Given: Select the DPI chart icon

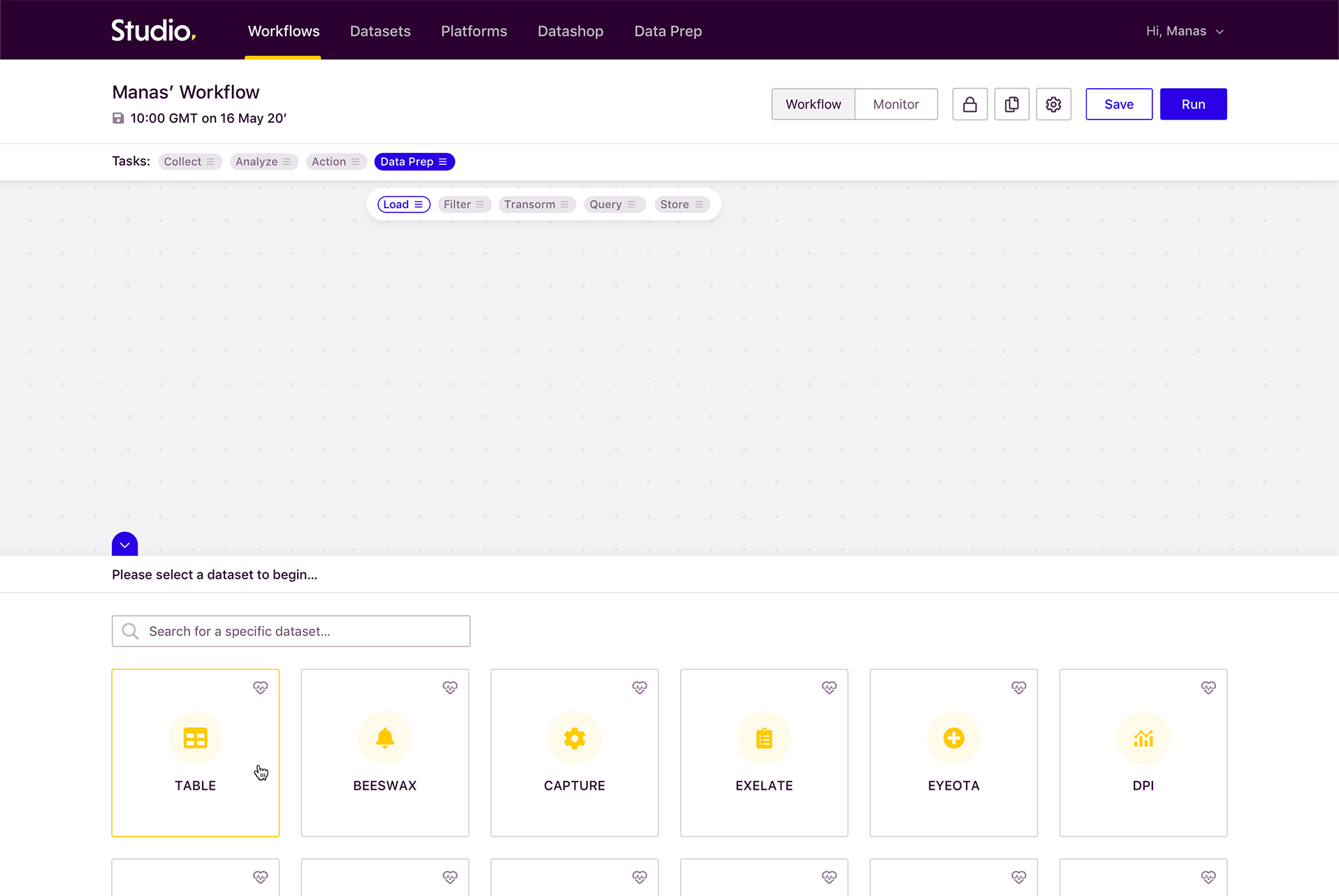Looking at the screenshot, I should [1143, 738].
